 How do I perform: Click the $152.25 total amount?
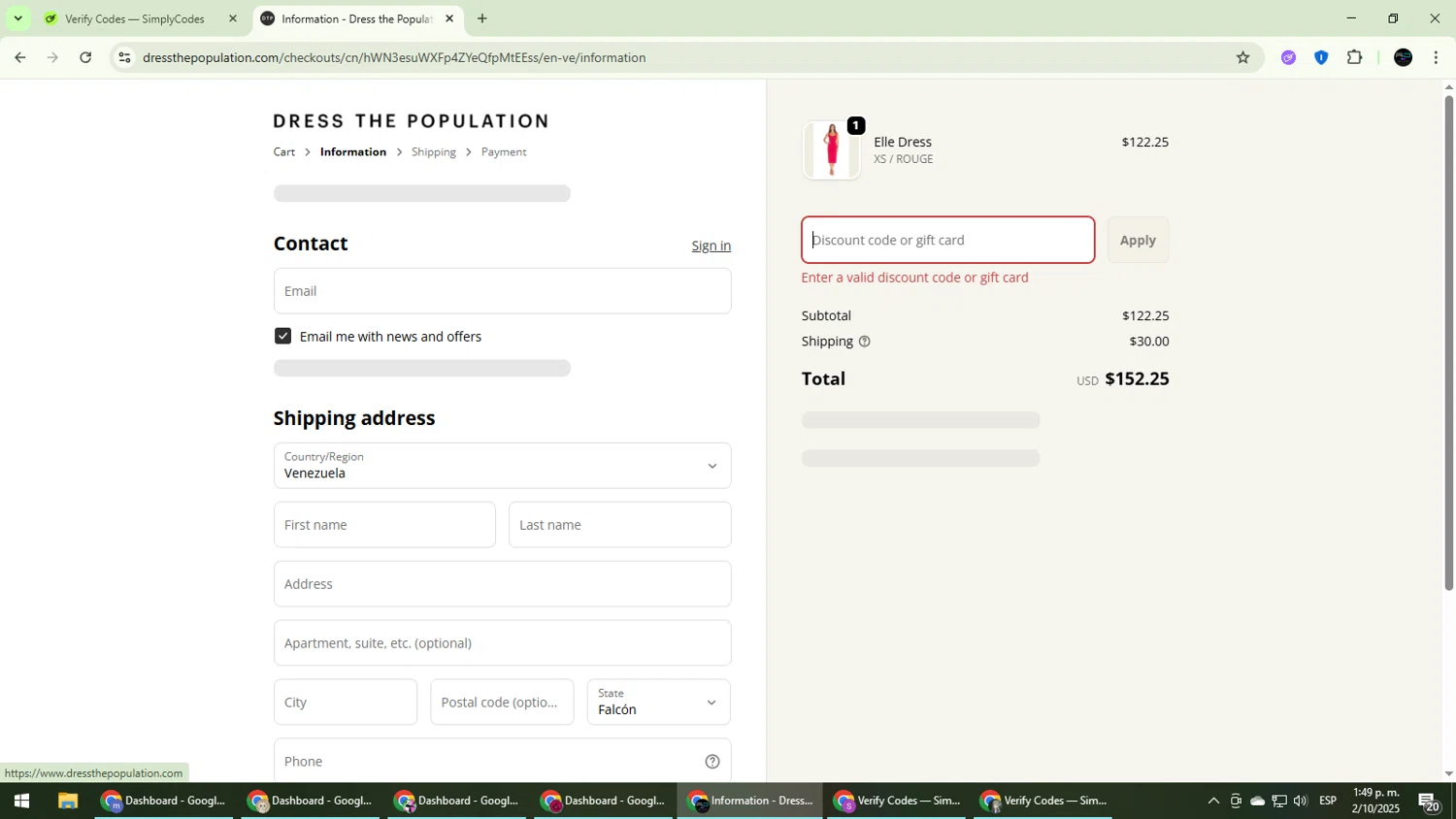1137,378
